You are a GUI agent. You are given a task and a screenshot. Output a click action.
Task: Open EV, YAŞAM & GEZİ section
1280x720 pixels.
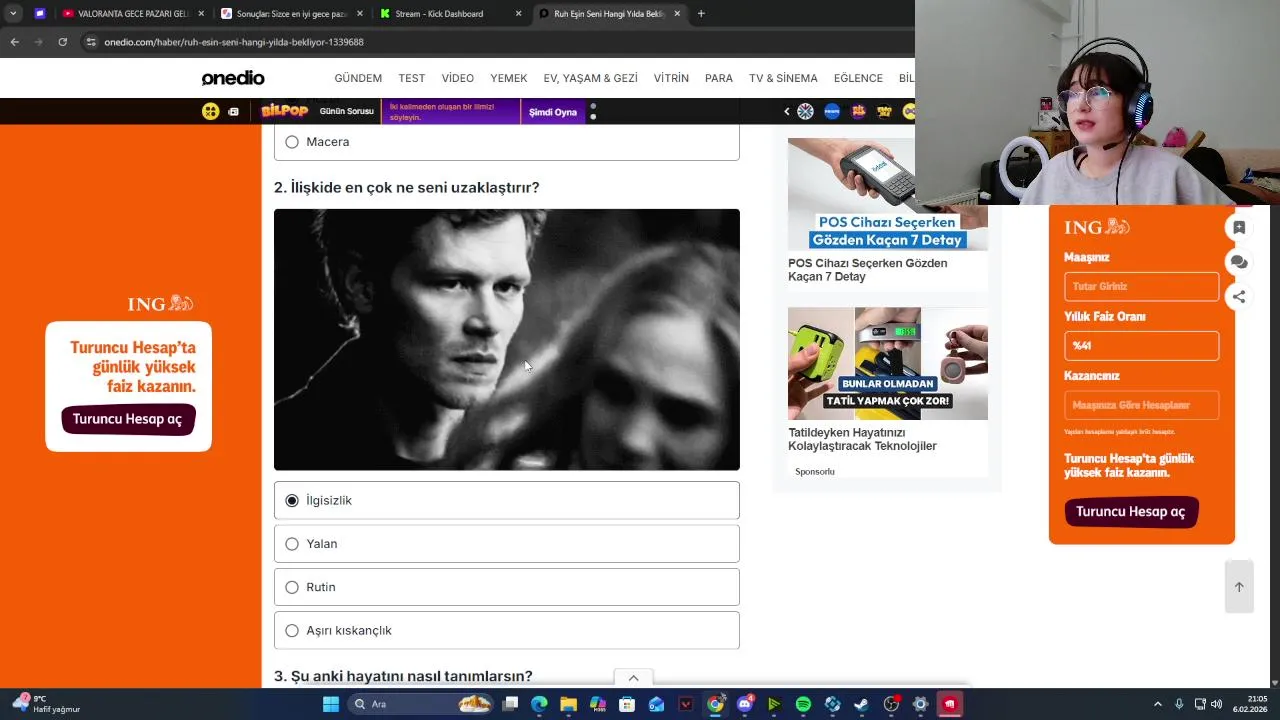(x=590, y=78)
